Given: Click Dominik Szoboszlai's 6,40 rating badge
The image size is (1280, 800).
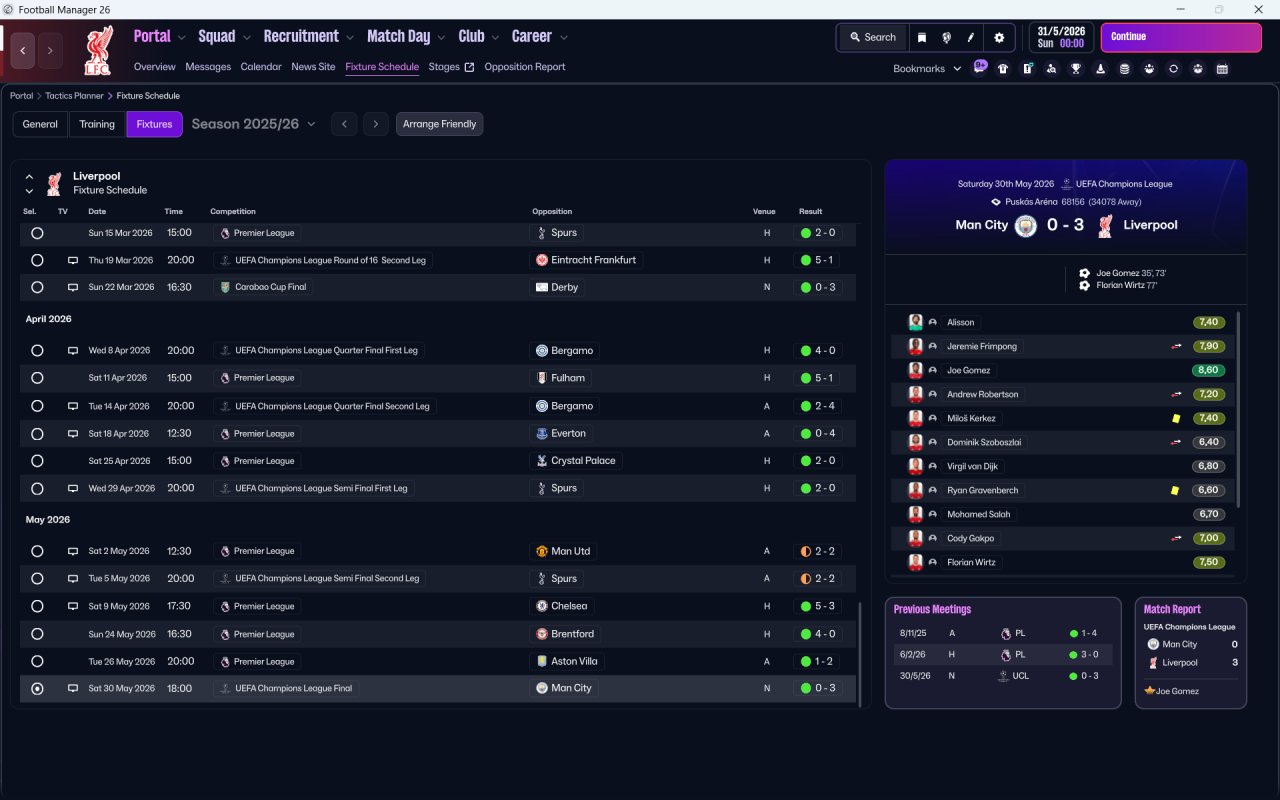Looking at the screenshot, I should (x=1207, y=442).
